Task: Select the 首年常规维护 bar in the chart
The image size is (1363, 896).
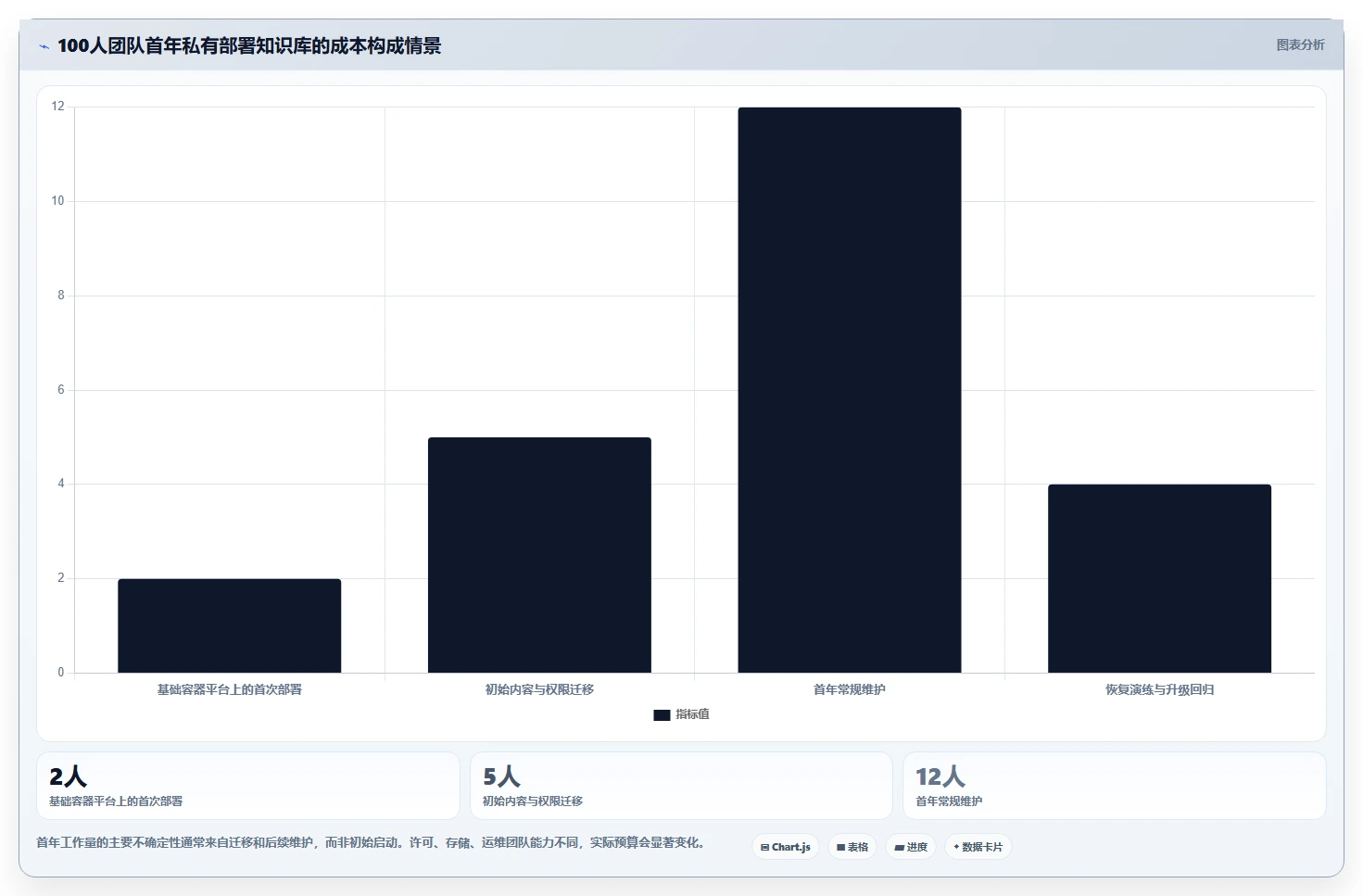Action: point(850,390)
